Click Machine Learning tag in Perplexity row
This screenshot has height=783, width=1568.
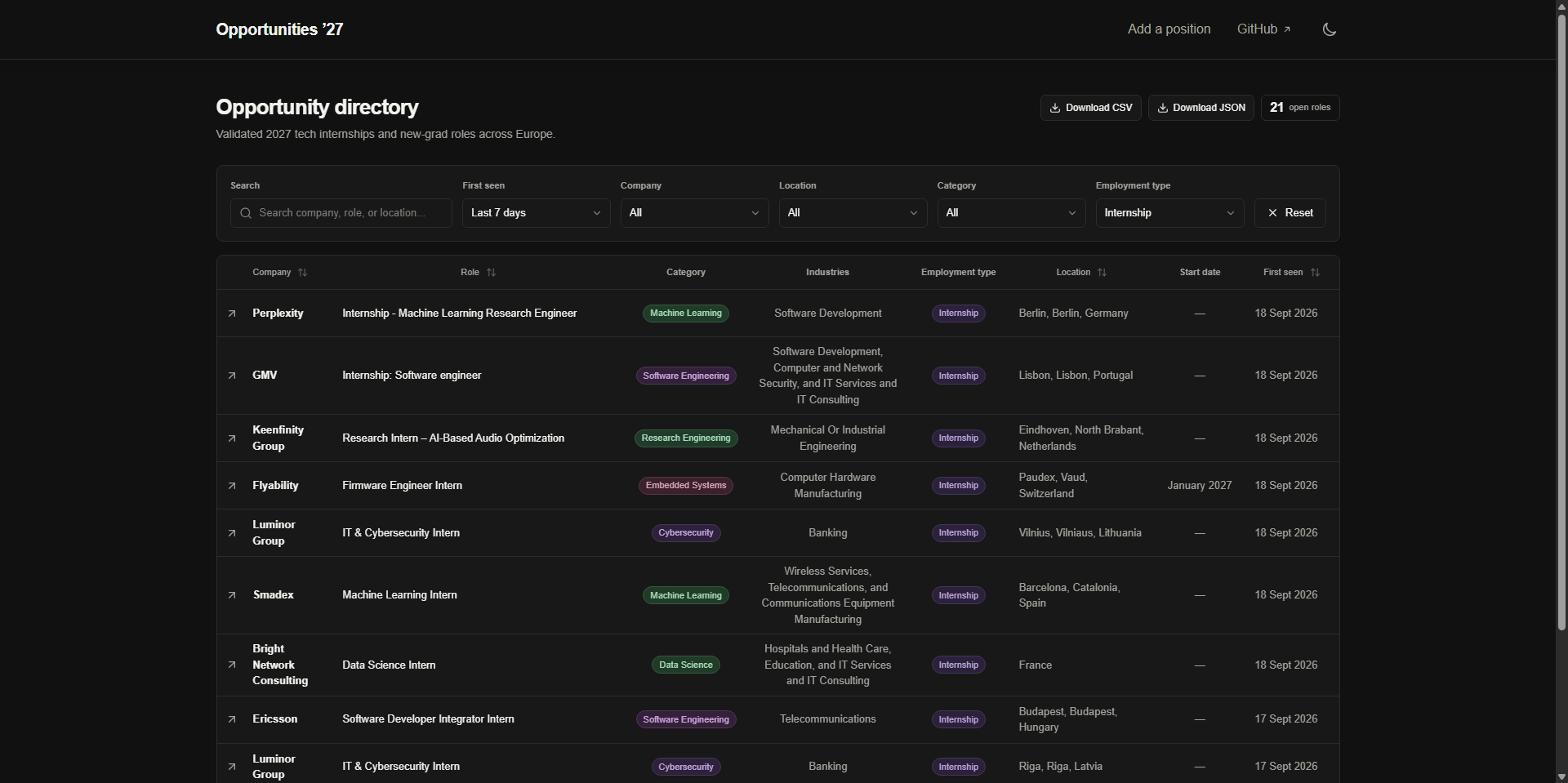[686, 314]
